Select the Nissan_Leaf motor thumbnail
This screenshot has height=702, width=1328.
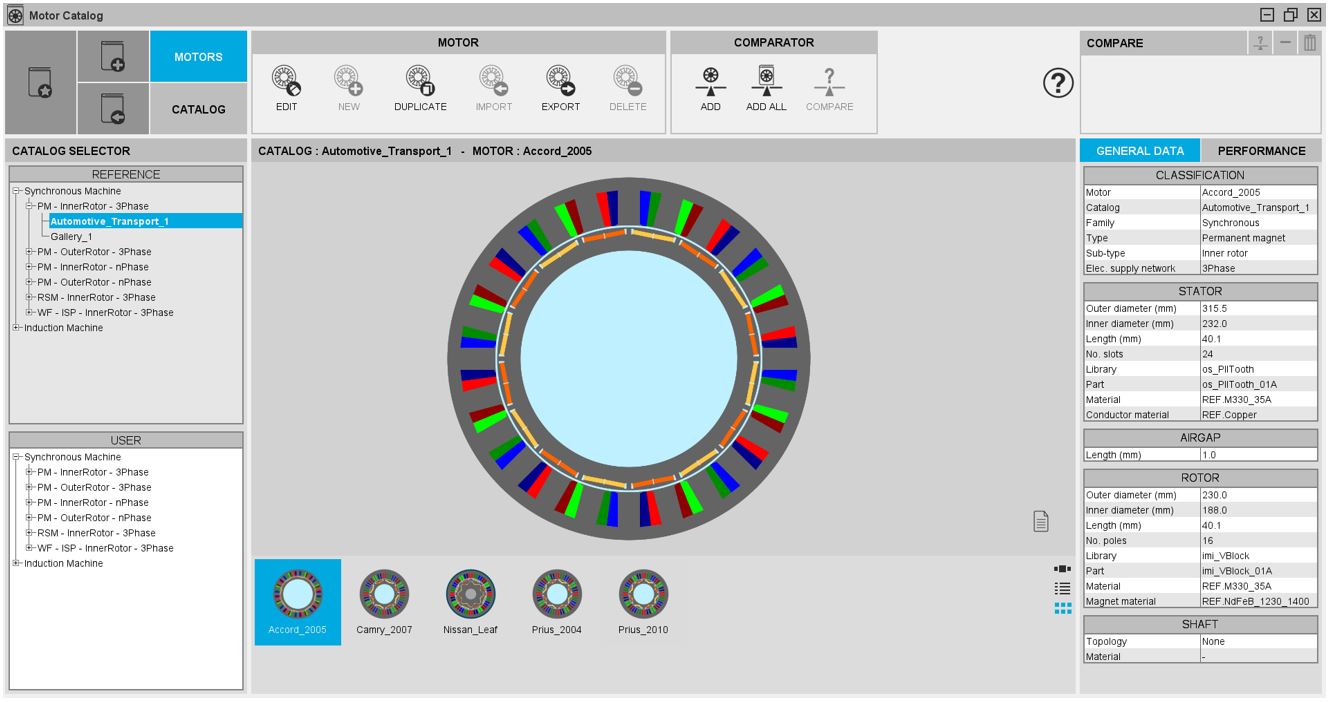click(x=470, y=602)
